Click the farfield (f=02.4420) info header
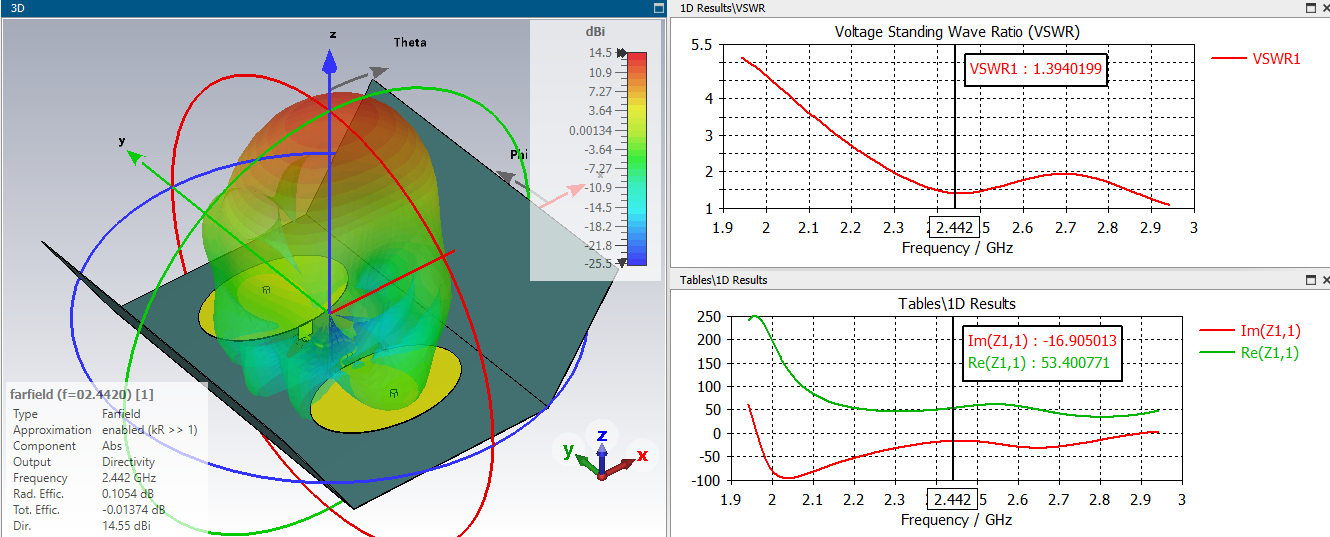This screenshot has width=1330, height=537. (x=82, y=393)
